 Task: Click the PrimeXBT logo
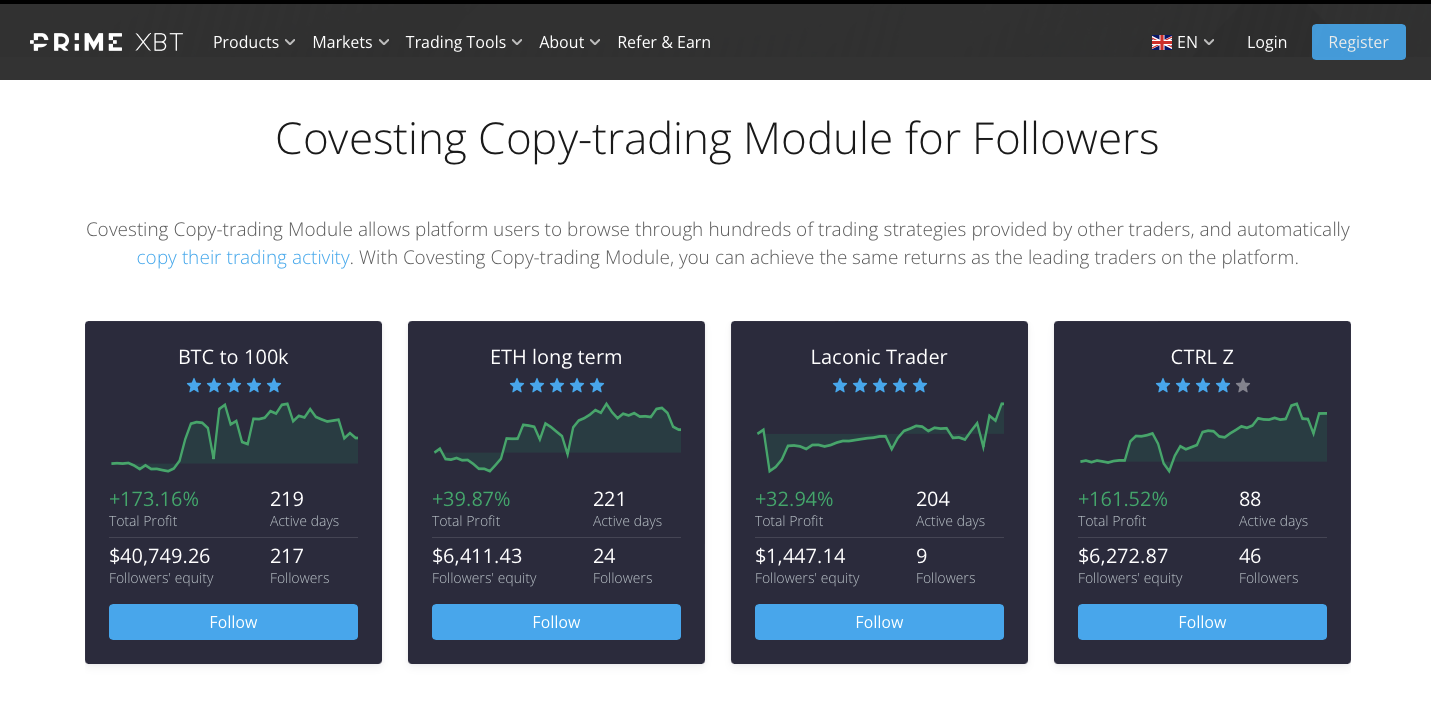click(x=105, y=41)
